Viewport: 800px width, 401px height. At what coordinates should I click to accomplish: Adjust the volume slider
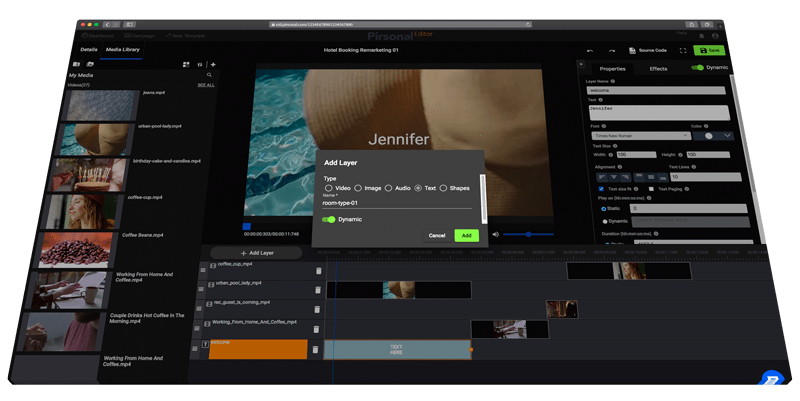[x=528, y=234]
